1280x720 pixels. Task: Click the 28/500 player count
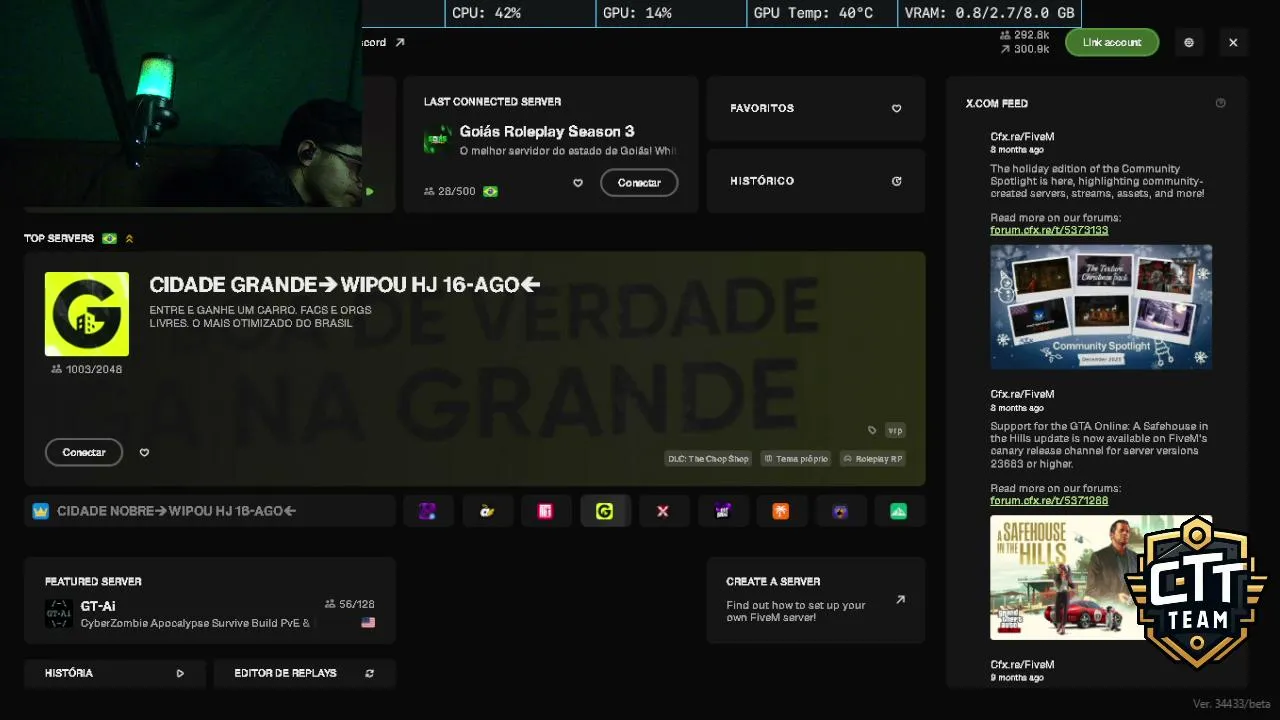click(x=450, y=191)
